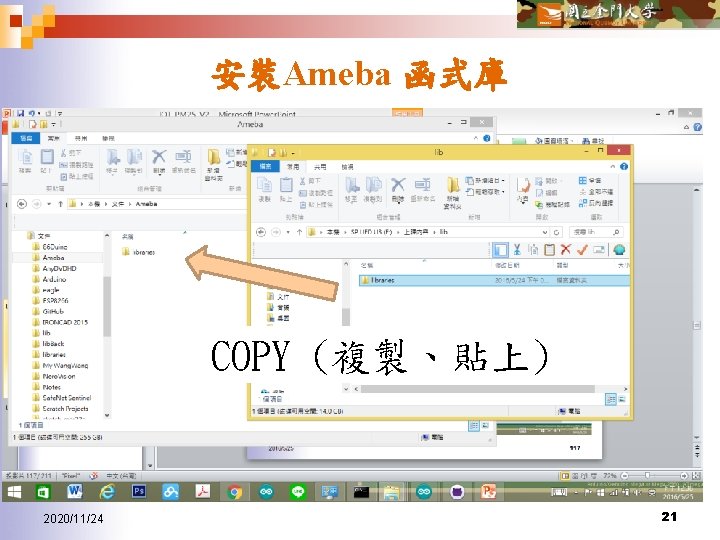Click Copy icon in lib window ribbon
Image resolution: width=720 pixels, height=540 pixels.
264,186
